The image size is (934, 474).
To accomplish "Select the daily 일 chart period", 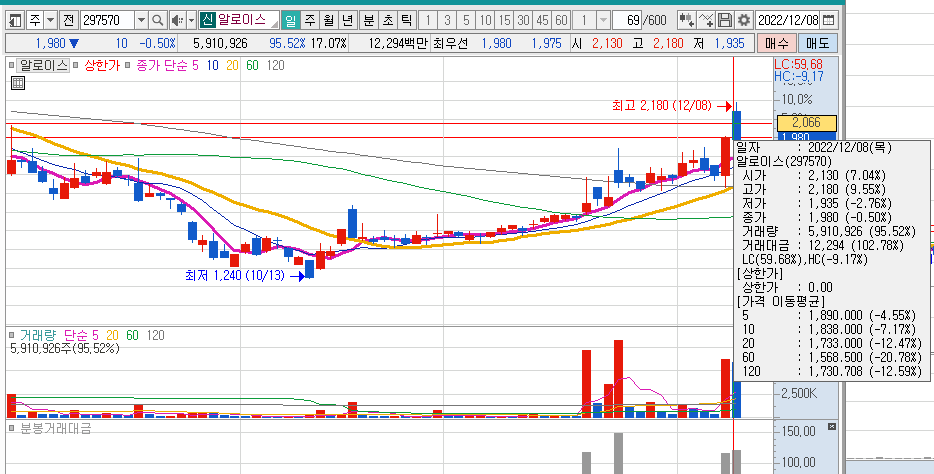I will (x=290, y=20).
